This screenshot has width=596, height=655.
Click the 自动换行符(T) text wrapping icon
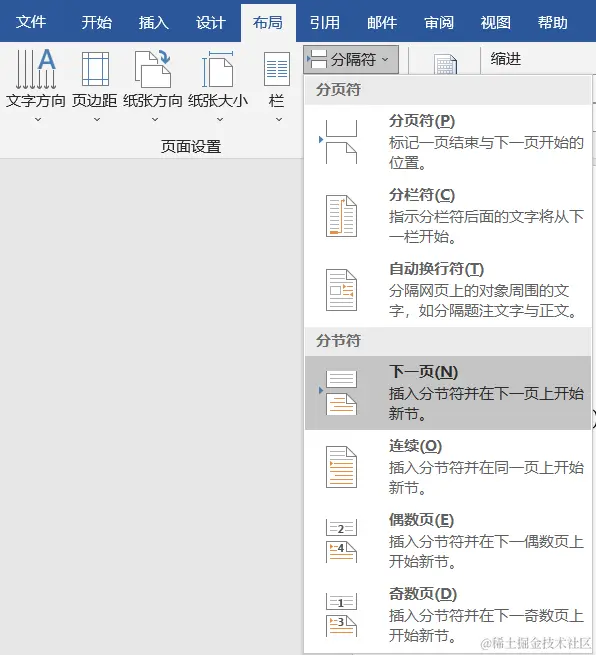[341, 290]
